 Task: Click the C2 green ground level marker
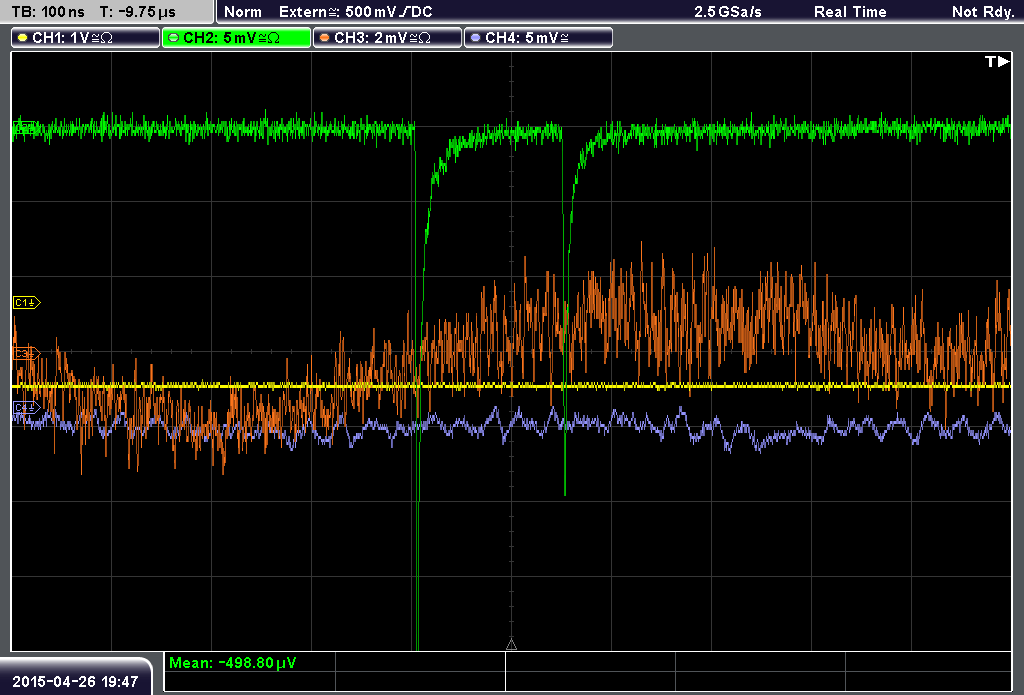point(25,127)
